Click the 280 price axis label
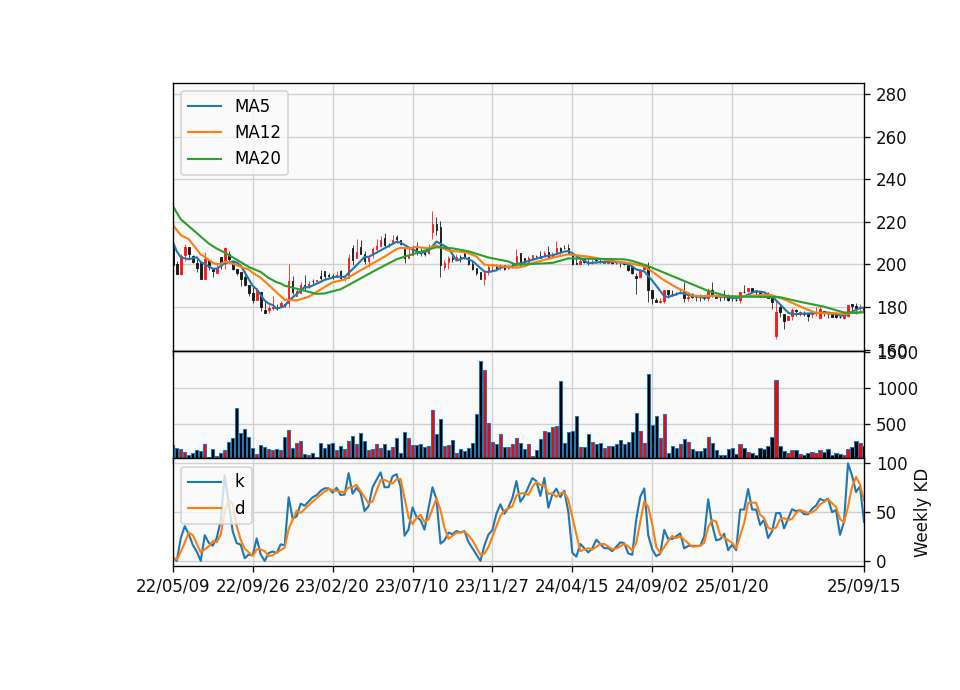Screen dimensions: 960x690 pyautogui.click(x=891, y=95)
